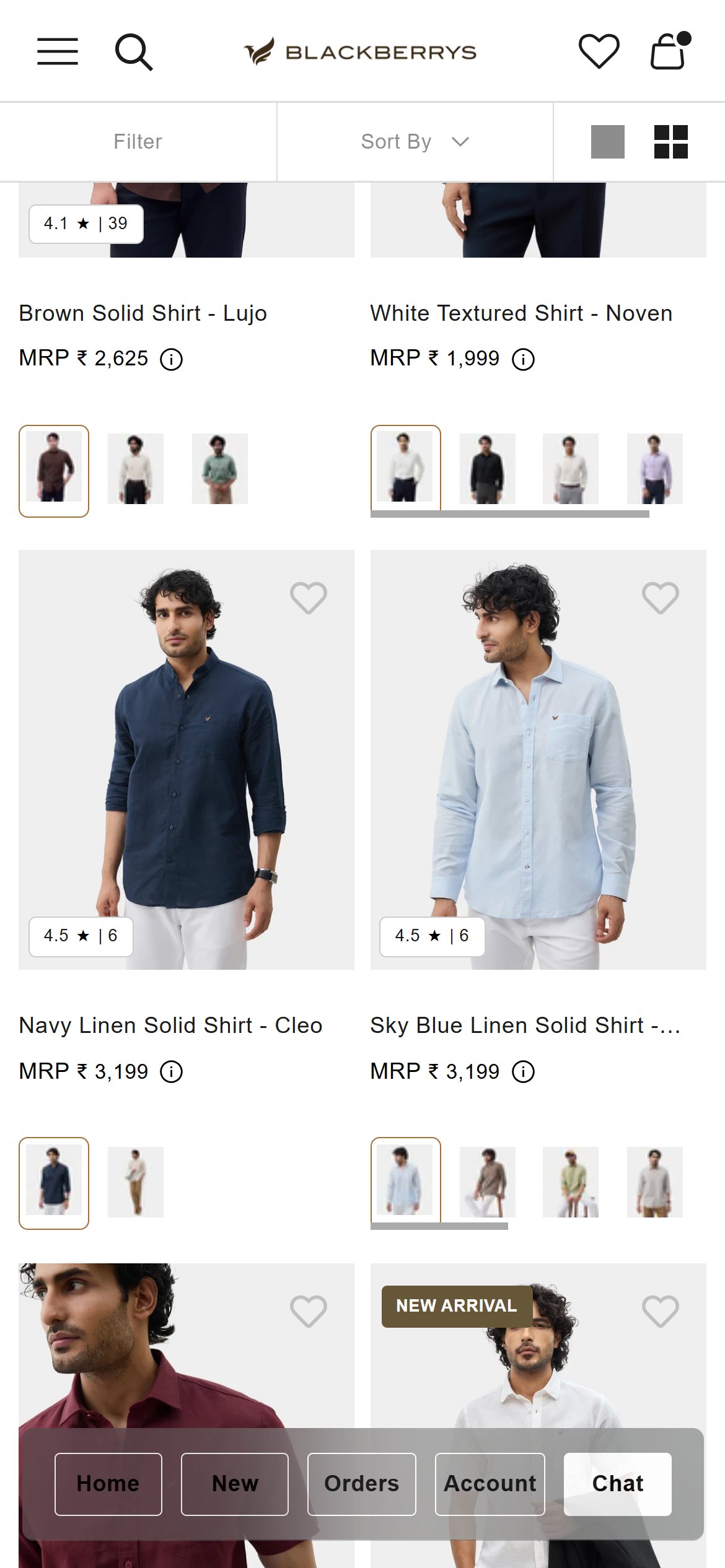Select the black variant thumbnail of Noven shirt
This screenshot has height=1568, width=725.
tap(488, 469)
